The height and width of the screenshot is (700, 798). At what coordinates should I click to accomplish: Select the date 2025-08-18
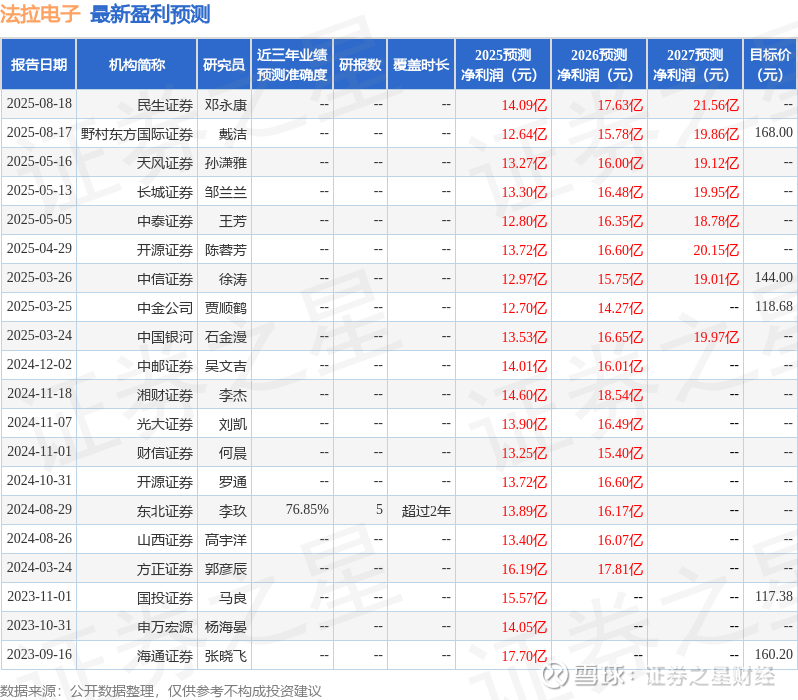pyautogui.click(x=39, y=104)
